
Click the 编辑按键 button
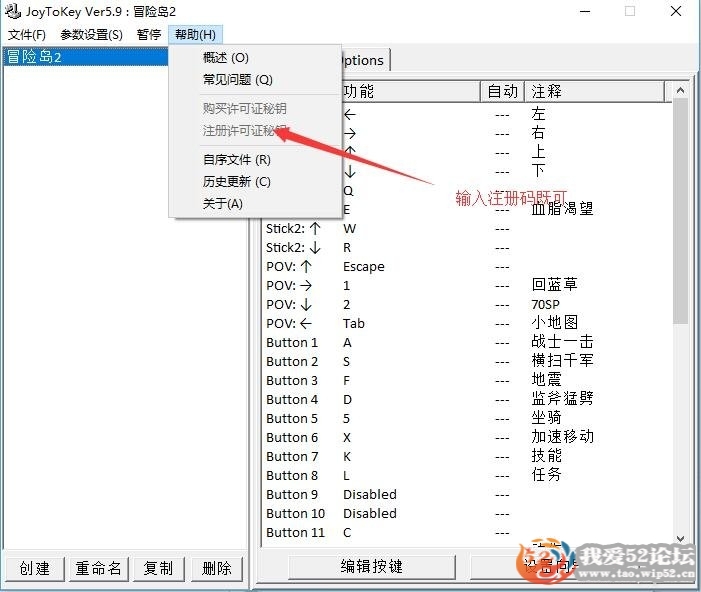372,567
